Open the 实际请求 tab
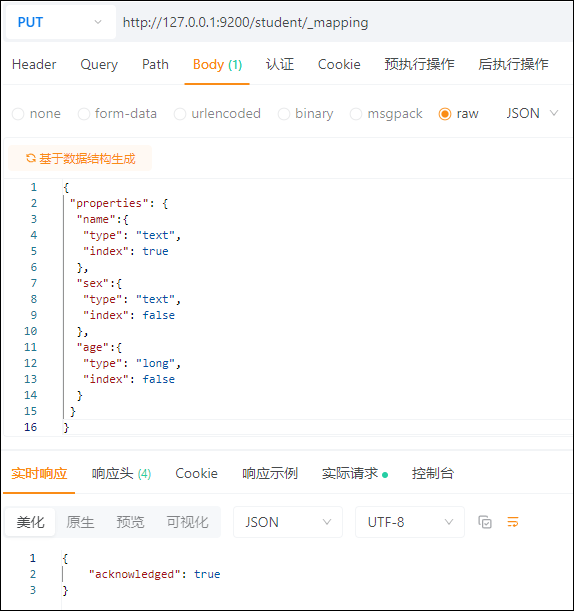 point(355,473)
